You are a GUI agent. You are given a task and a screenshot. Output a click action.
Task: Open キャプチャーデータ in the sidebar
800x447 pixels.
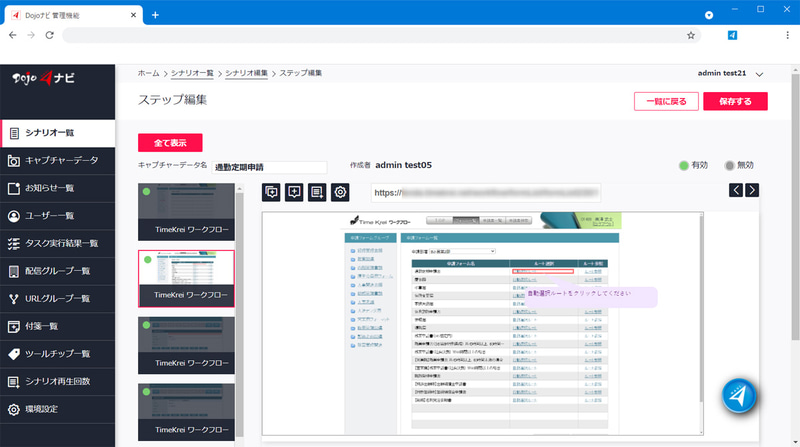click(x=58, y=161)
